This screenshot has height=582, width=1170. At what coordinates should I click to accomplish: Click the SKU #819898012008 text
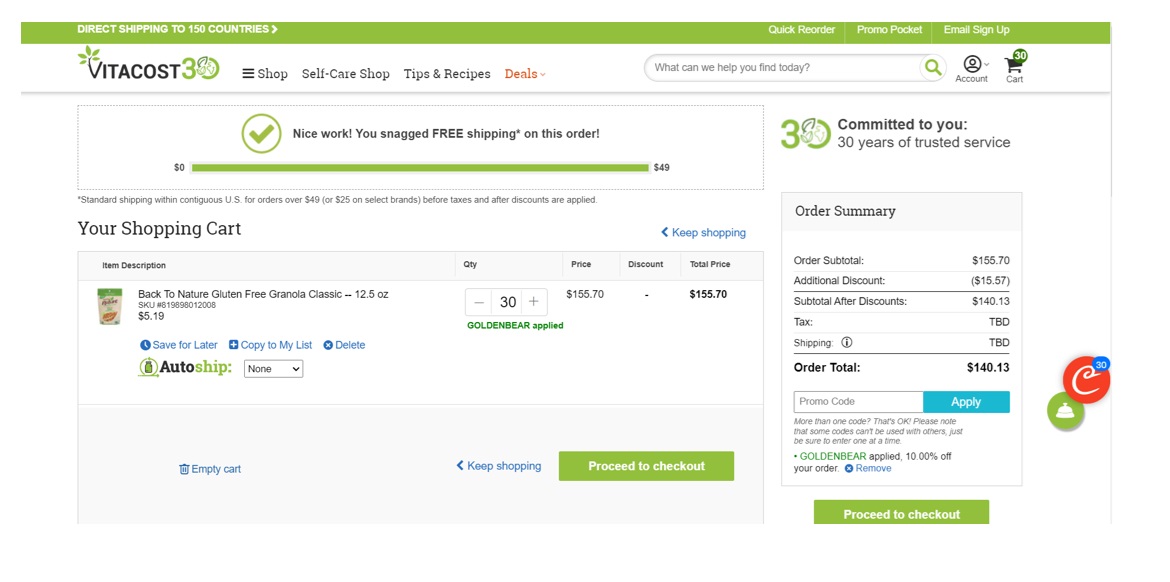(x=177, y=305)
